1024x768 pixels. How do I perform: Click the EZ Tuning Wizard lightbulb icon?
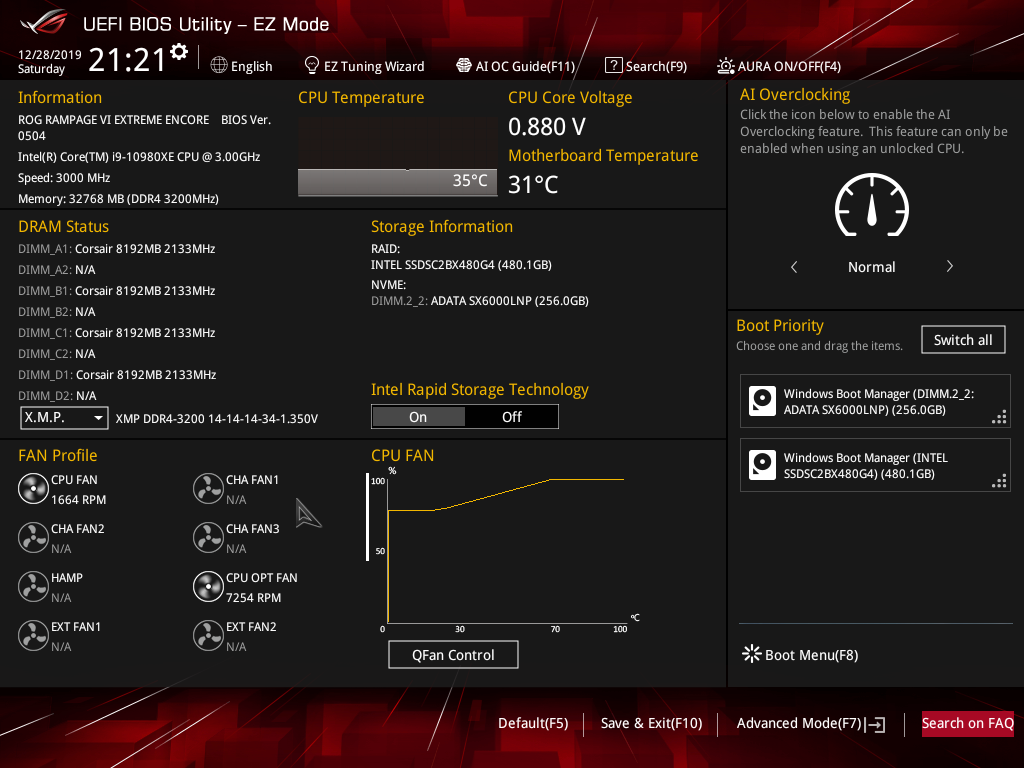[x=312, y=65]
